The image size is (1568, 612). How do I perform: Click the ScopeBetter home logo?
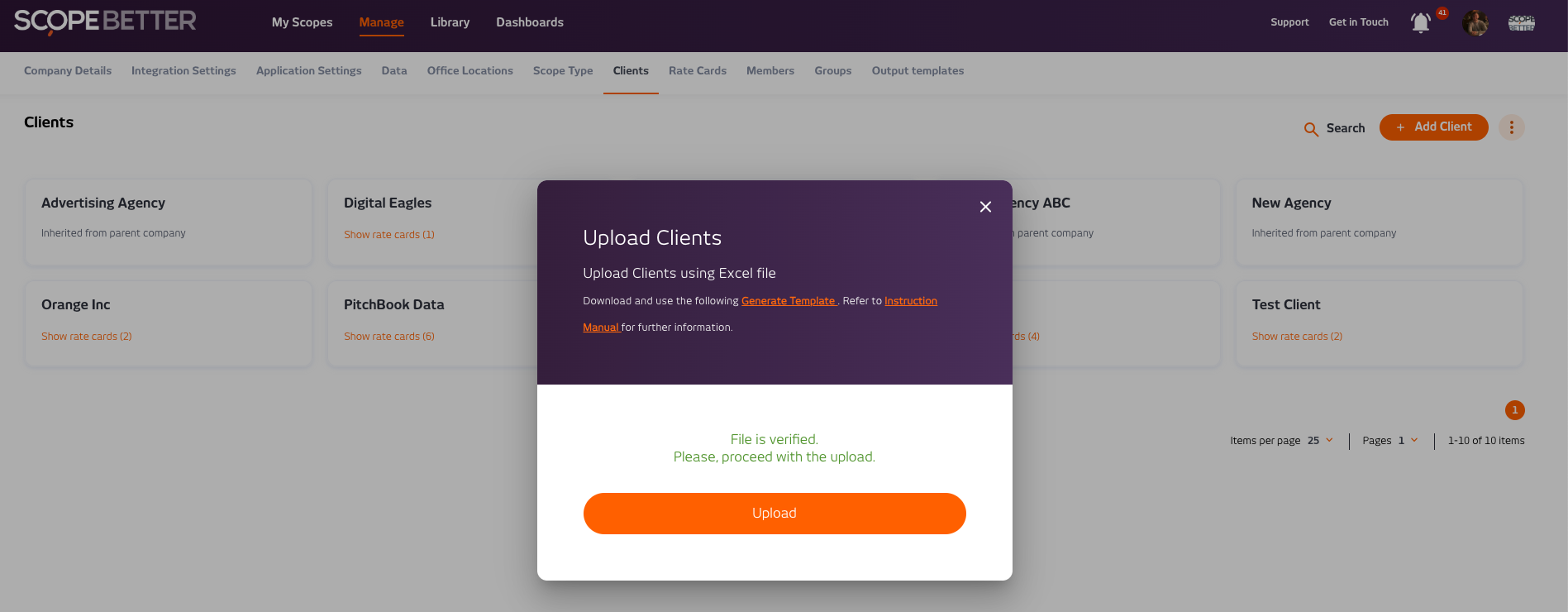click(105, 22)
